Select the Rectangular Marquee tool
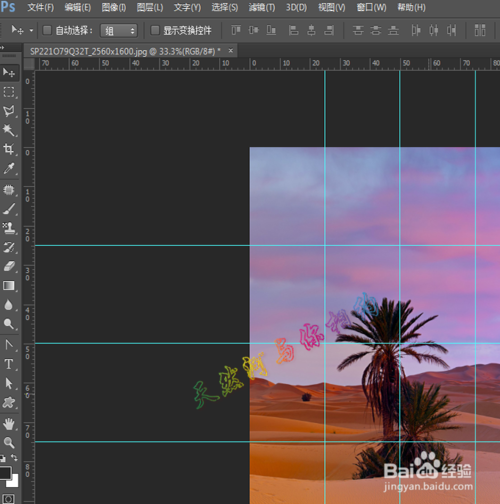 tap(9, 92)
